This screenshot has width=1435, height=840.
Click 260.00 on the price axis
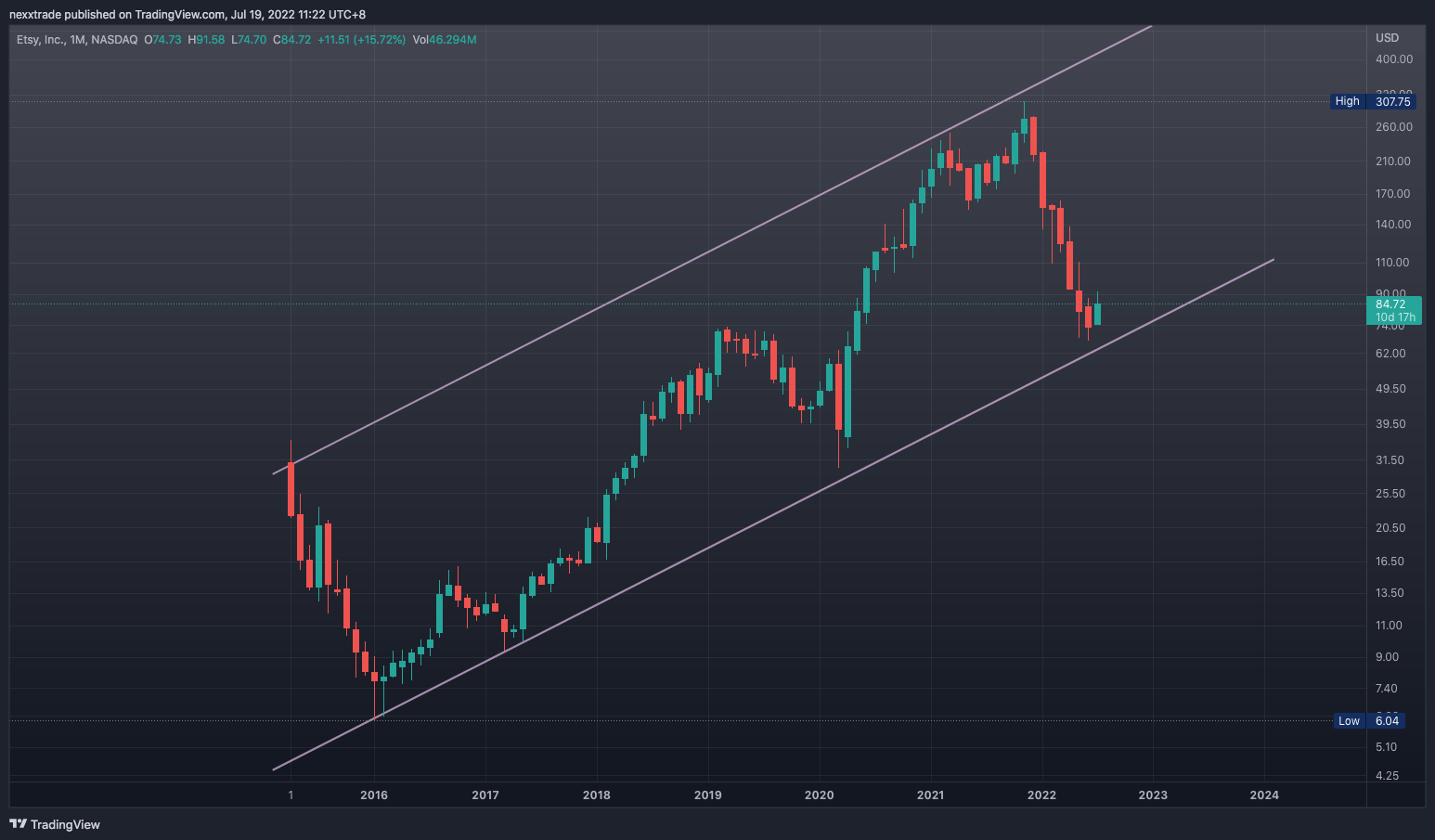pos(1393,126)
